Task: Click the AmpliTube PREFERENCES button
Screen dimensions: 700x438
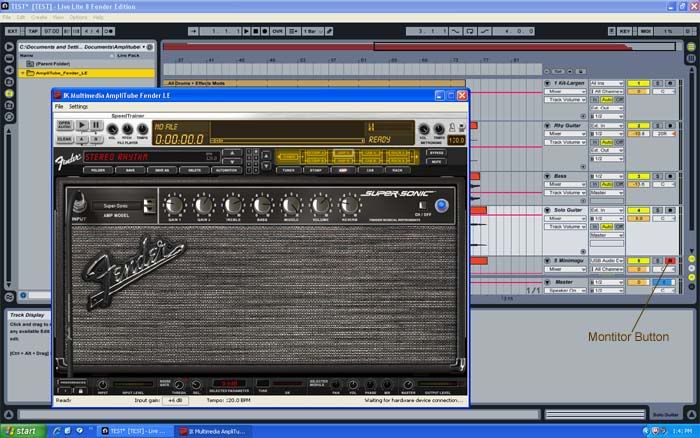Action: coord(72,383)
